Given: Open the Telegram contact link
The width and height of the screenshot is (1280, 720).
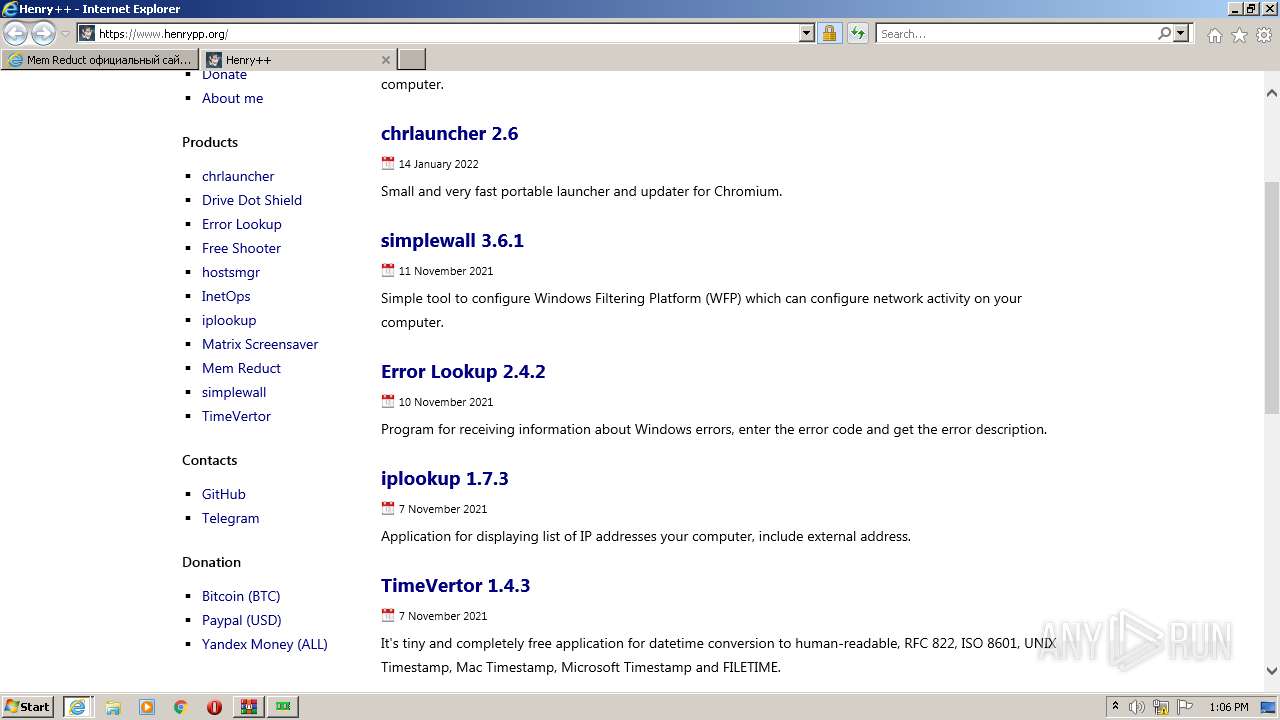Looking at the screenshot, I should [x=230, y=518].
